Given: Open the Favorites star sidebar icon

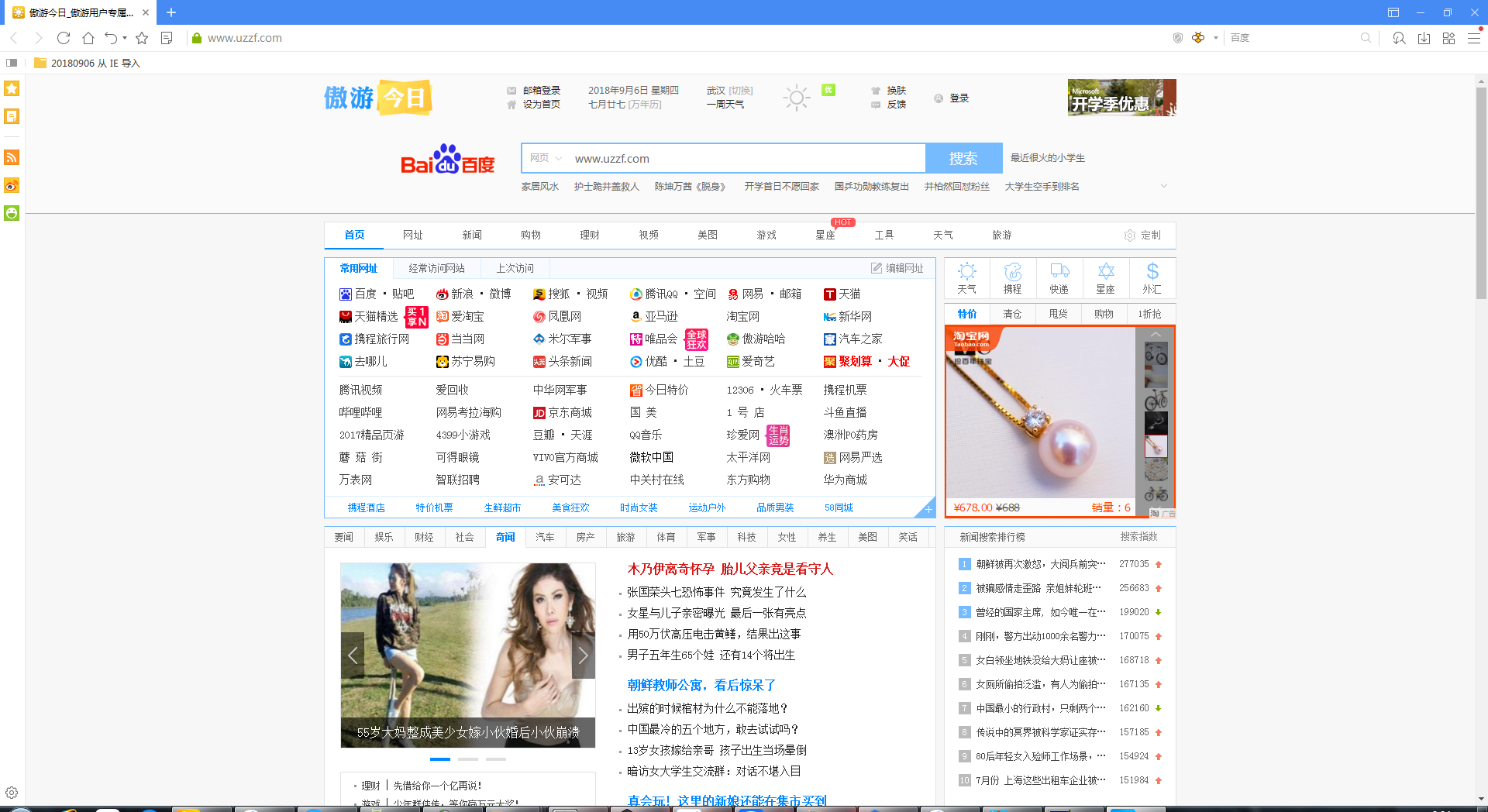Looking at the screenshot, I should click(x=12, y=88).
